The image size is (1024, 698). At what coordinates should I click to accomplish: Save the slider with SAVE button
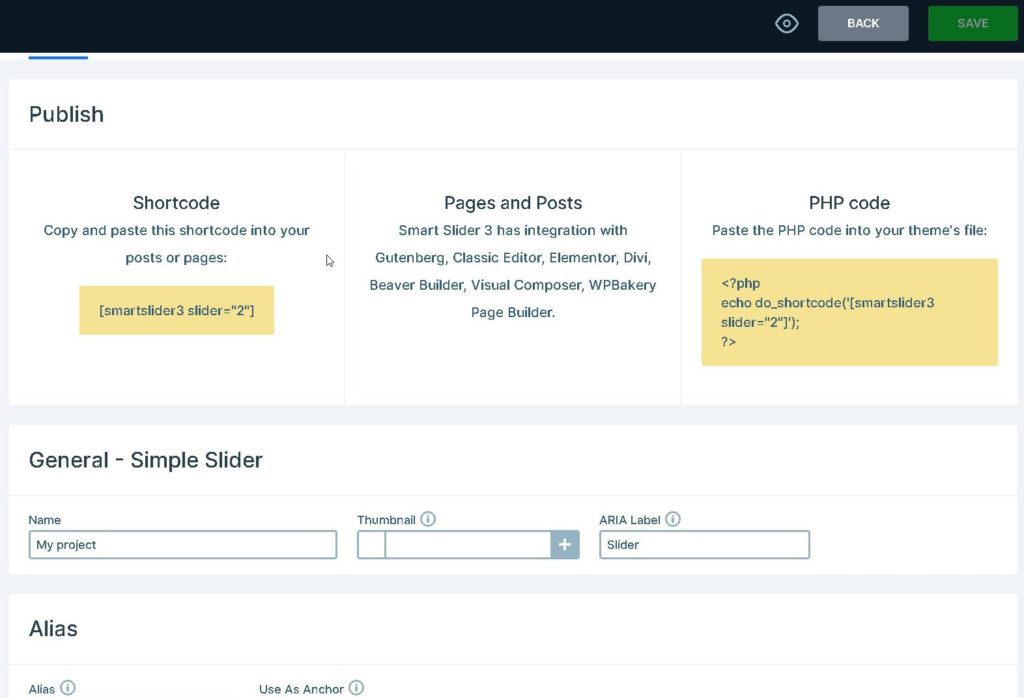point(972,24)
